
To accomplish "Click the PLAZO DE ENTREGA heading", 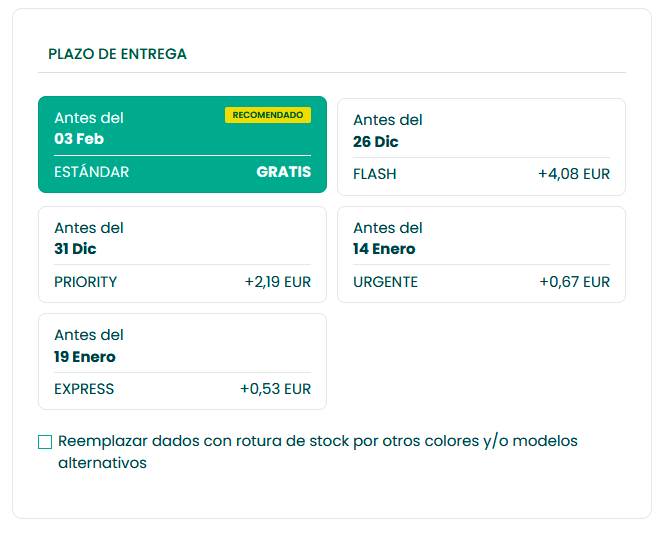I will click(117, 54).
